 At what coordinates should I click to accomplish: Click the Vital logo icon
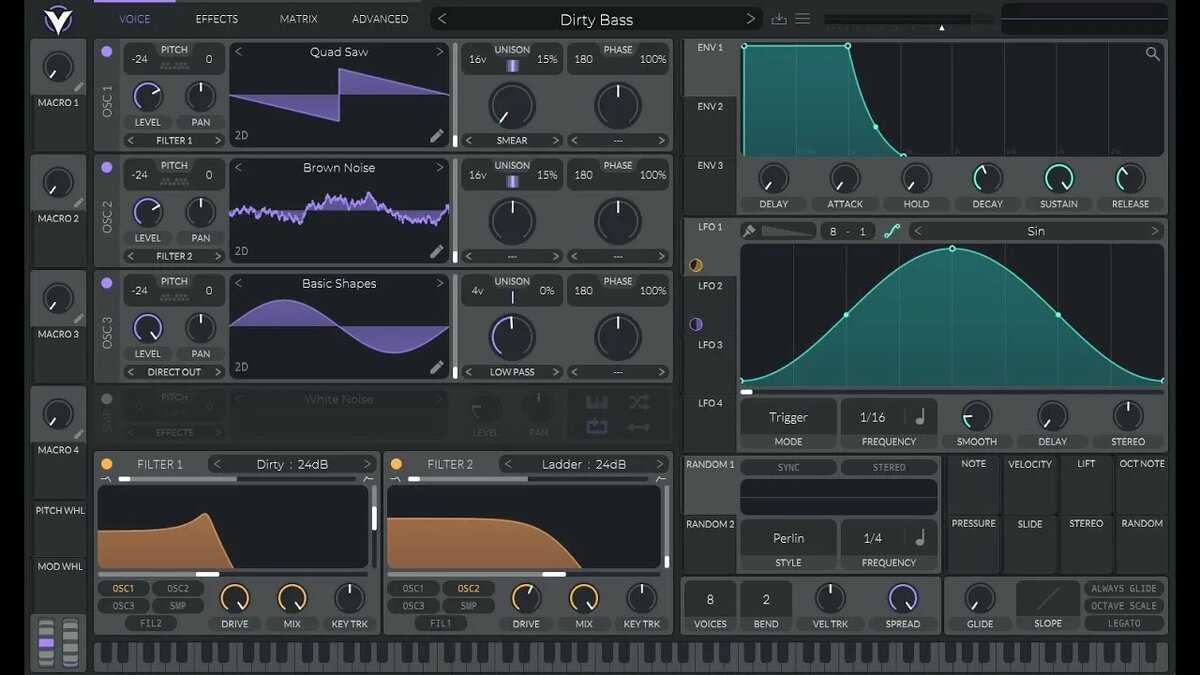(57, 19)
